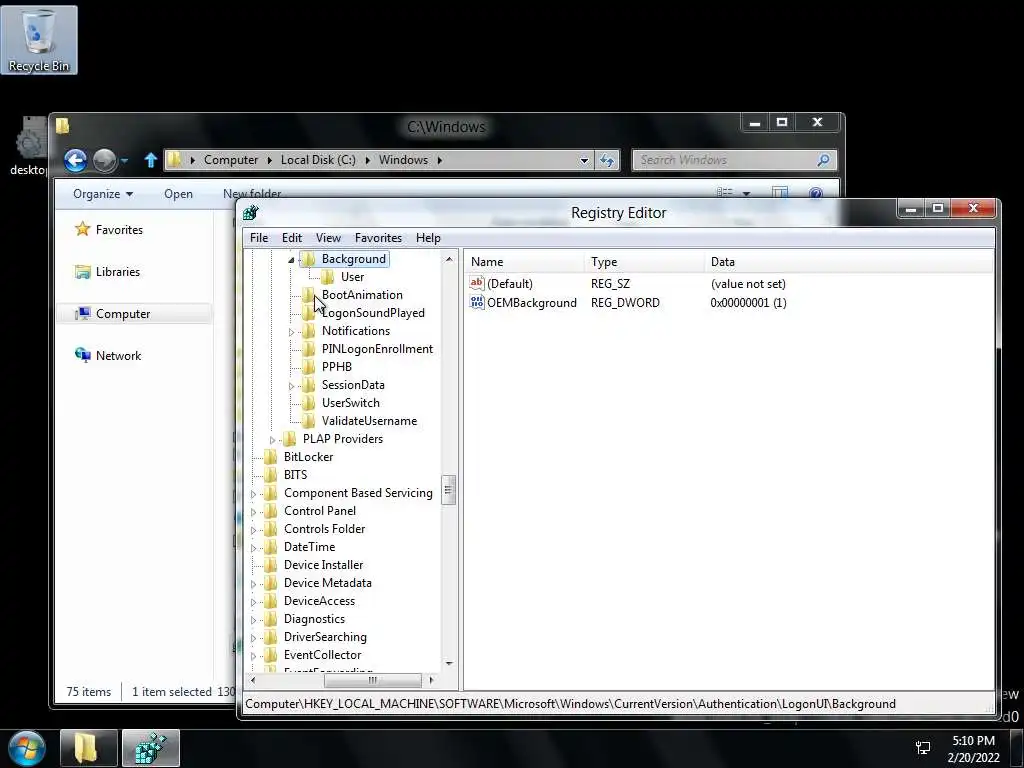Viewport: 1024px width, 768px height.
Task: Sort values by the Data column header
Action: pos(849,262)
